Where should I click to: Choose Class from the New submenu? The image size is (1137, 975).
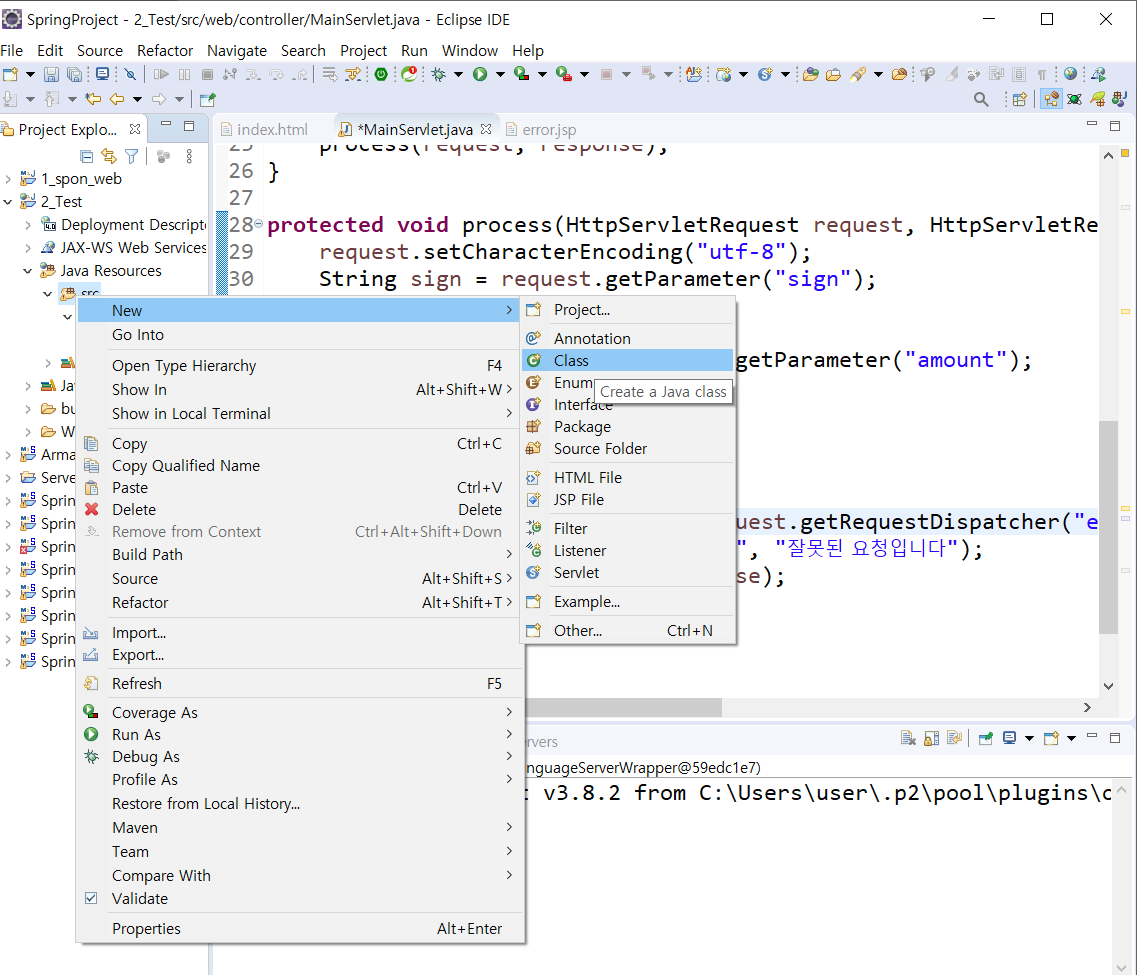pos(627,360)
